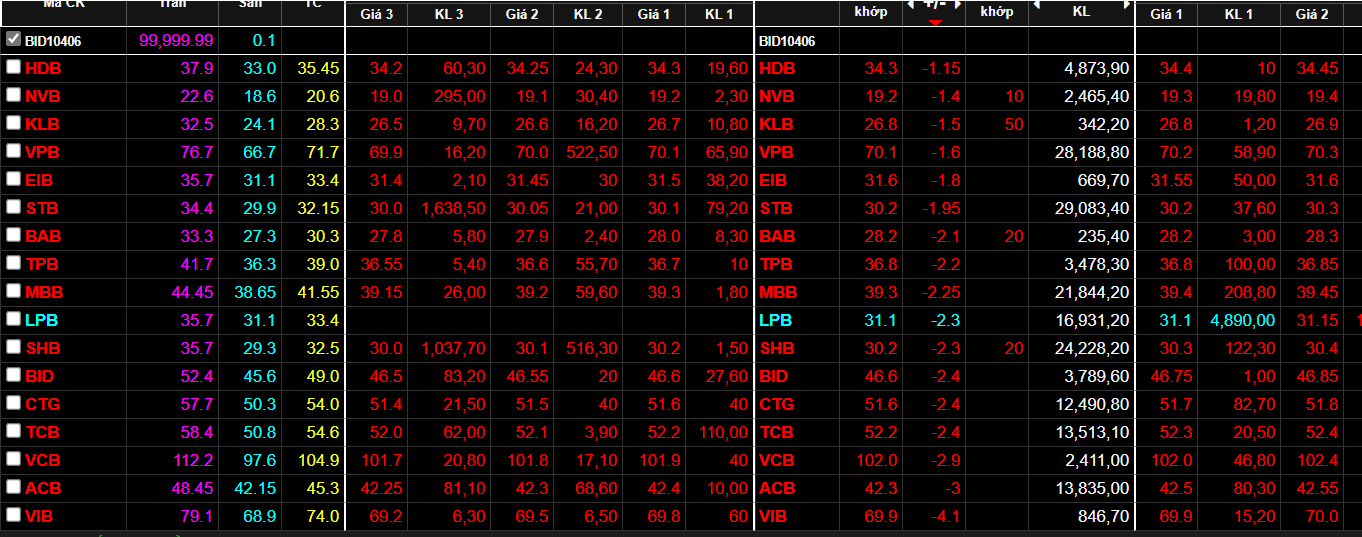Click MBB ask volume 208,80
1362x537 pixels.
(x=1248, y=292)
